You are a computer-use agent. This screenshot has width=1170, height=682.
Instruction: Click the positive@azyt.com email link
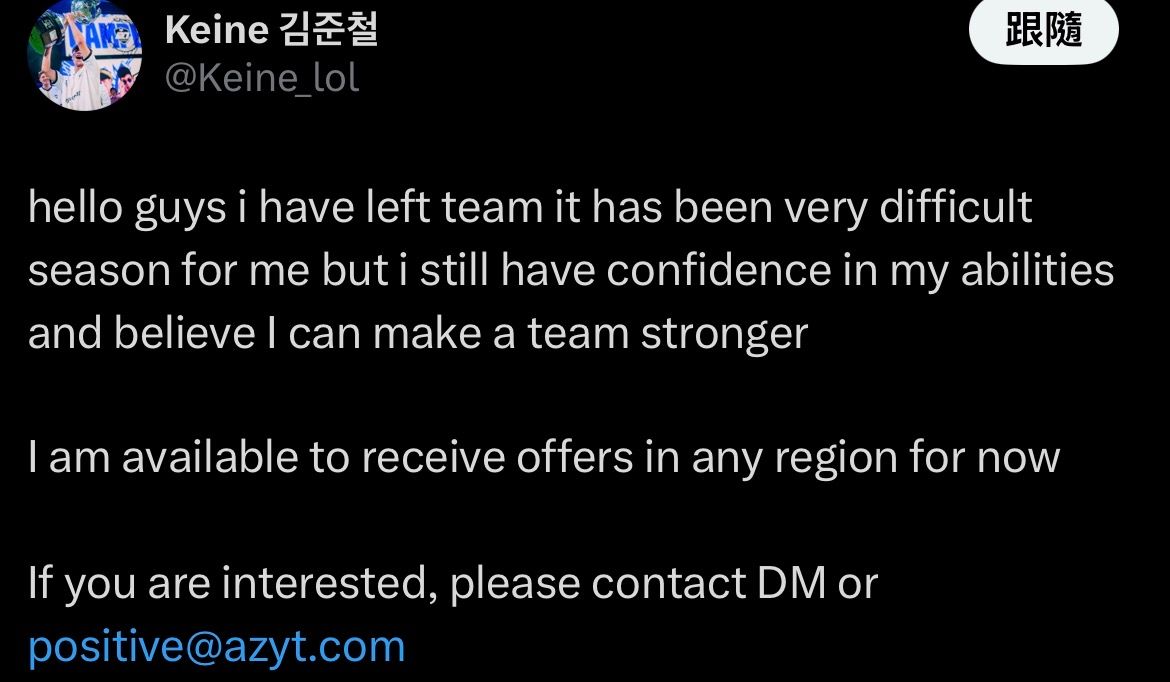(216, 646)
